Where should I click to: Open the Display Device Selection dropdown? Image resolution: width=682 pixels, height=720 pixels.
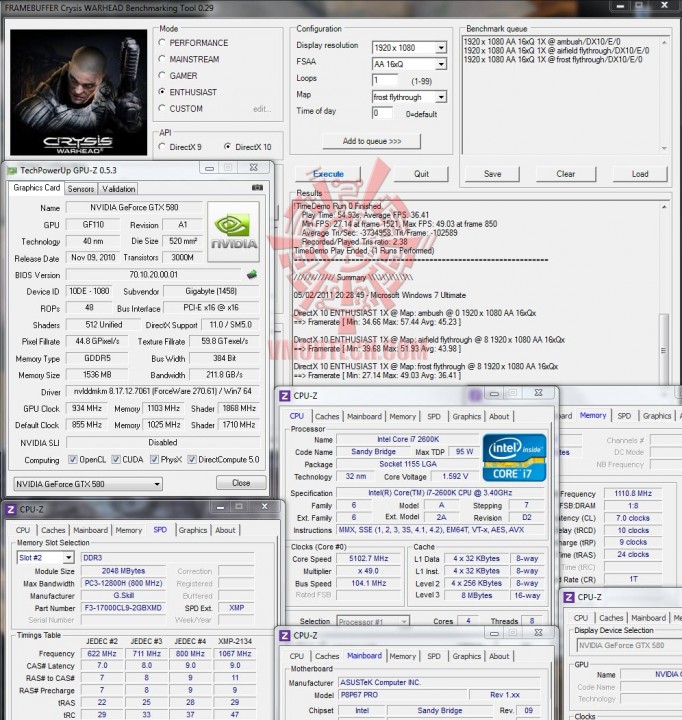tap(629, 645)
